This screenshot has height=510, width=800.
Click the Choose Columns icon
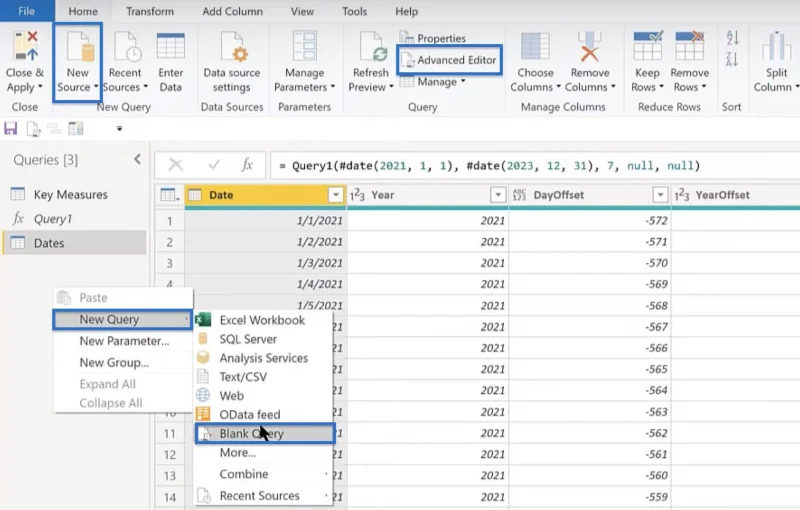(x=535, y=46)
